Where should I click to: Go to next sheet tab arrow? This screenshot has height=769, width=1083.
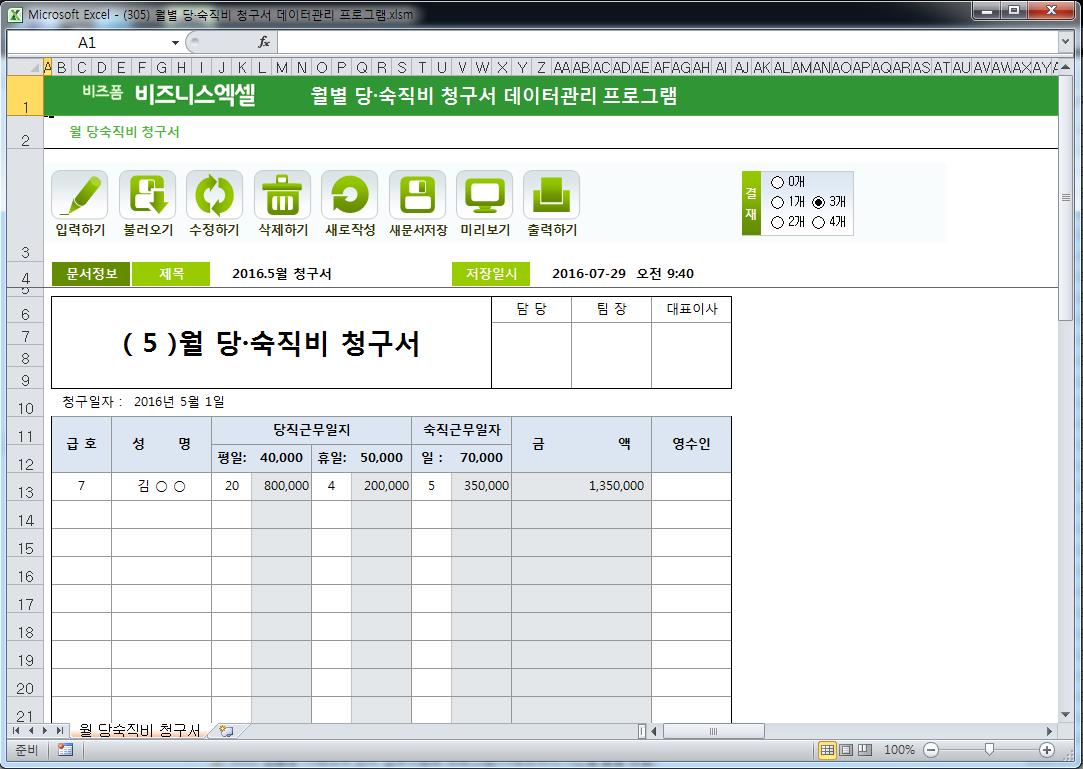pyautogui.click(x=45, y=730)
